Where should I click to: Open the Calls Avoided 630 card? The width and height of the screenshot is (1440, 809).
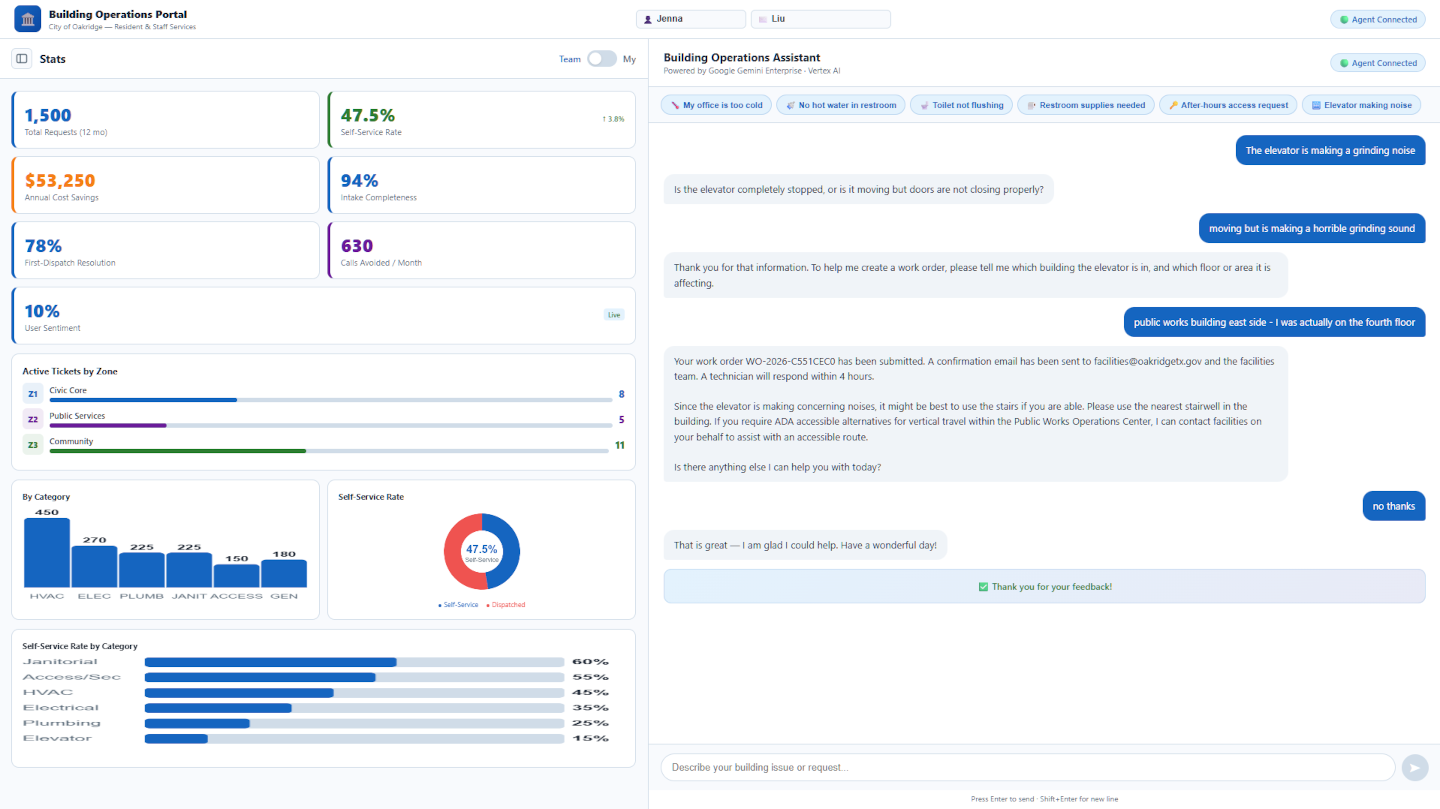(x=481, y=250)
